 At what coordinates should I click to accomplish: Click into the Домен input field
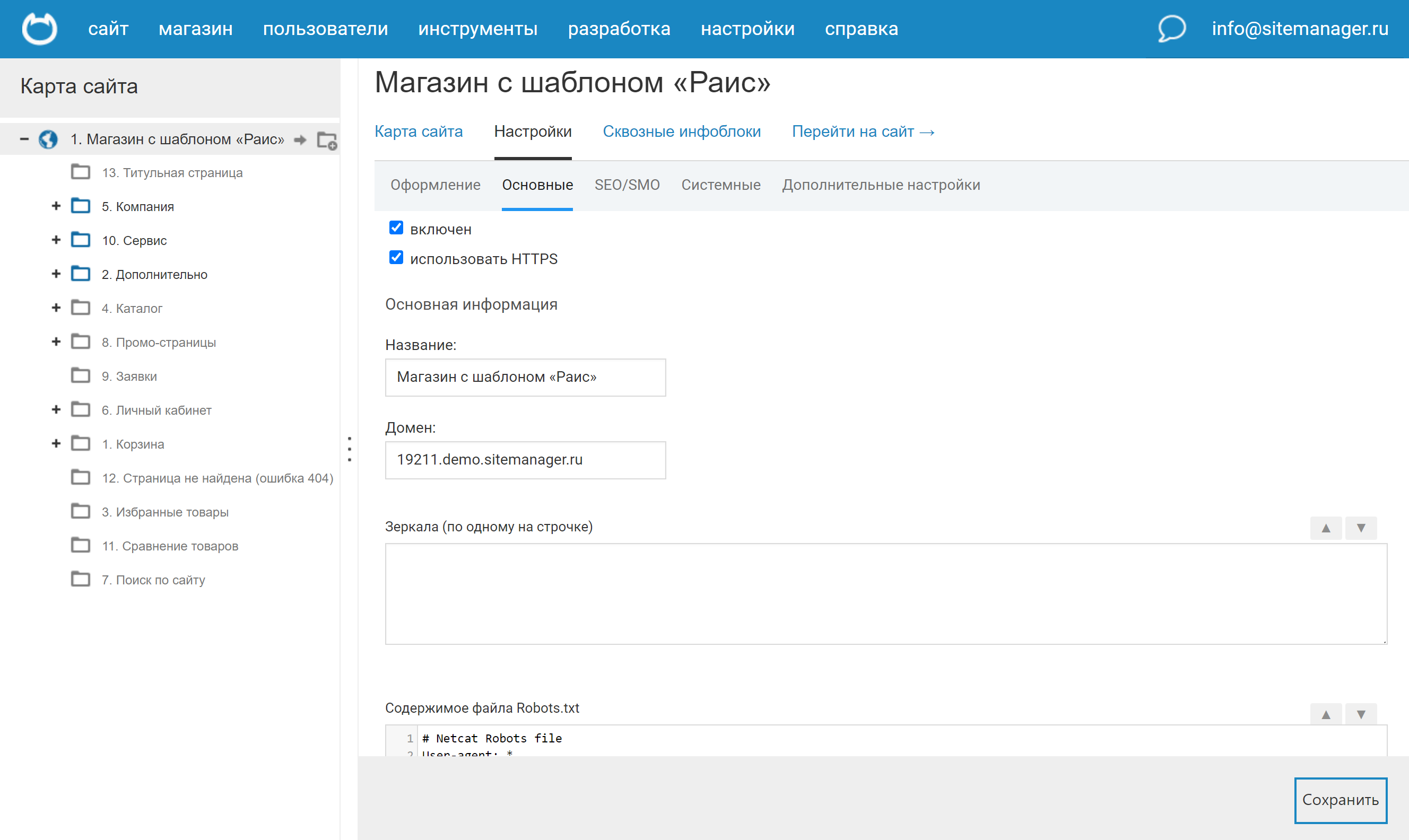[x=525, y=460]
